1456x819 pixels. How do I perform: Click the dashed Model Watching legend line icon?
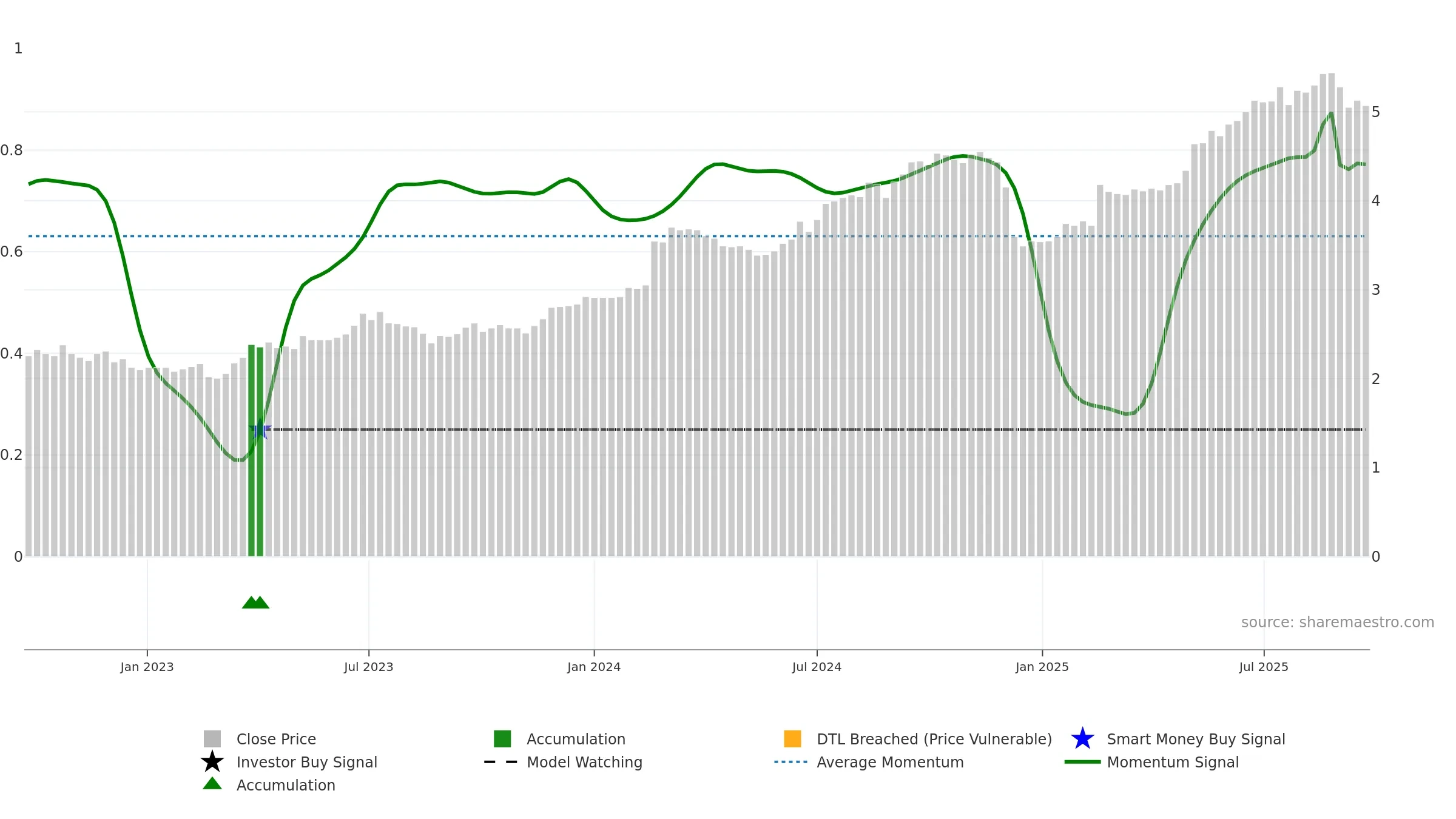point(501,762)
